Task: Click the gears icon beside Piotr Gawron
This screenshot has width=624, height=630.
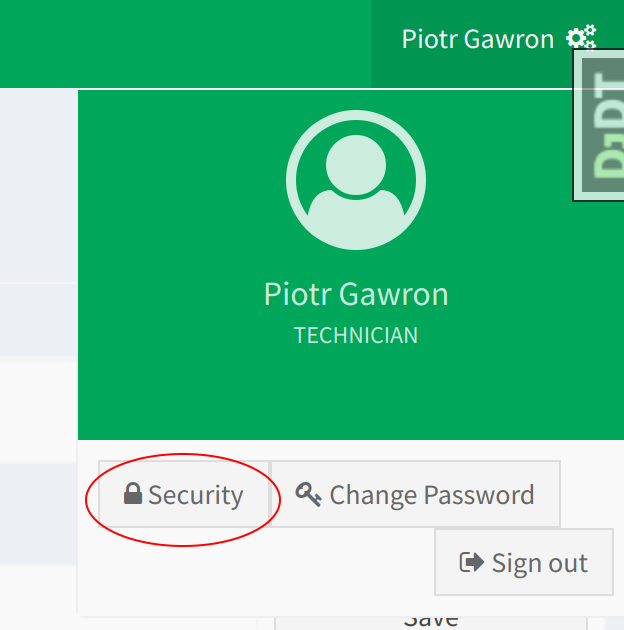Action: (x=580, y=39)
